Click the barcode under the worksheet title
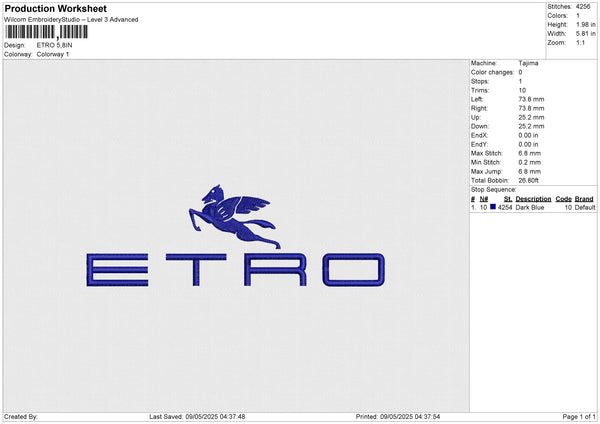This screenshot has height=424, width=600. [47, 32]
